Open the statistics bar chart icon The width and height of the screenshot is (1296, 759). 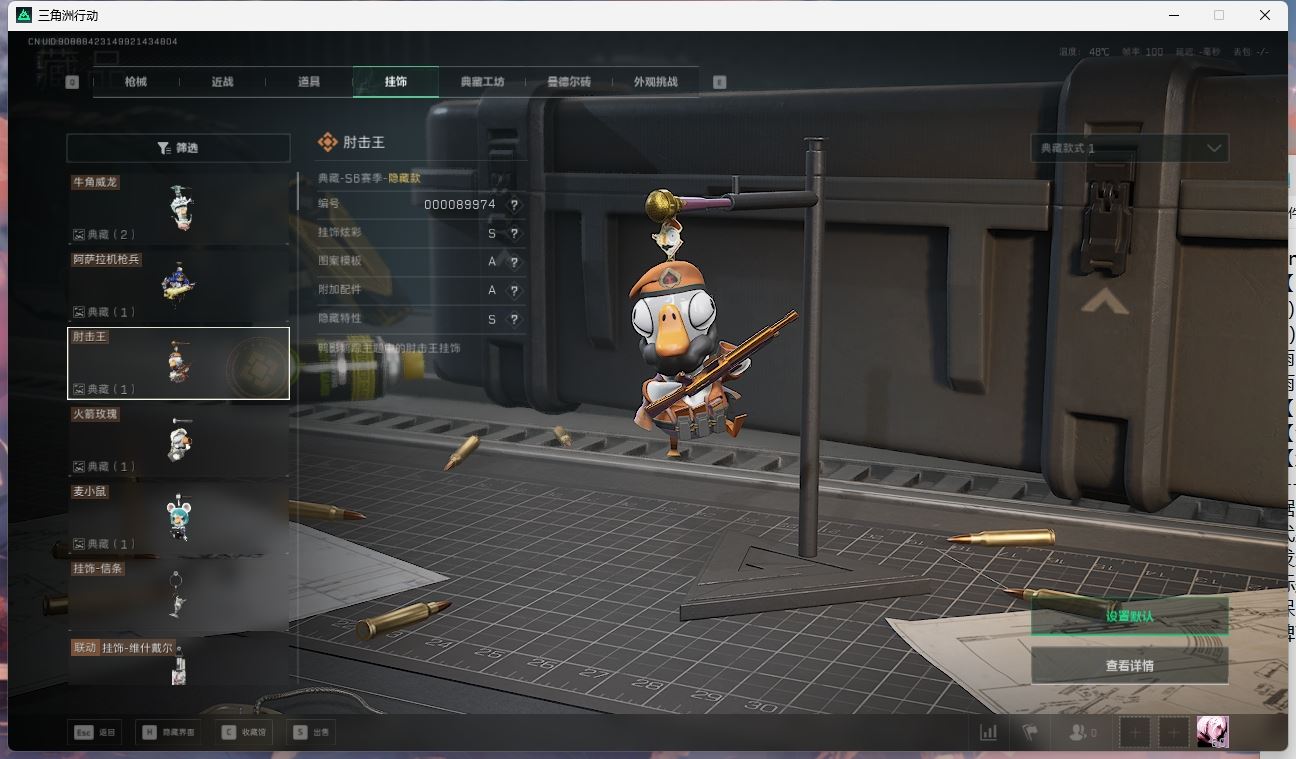tap(988, 732)
